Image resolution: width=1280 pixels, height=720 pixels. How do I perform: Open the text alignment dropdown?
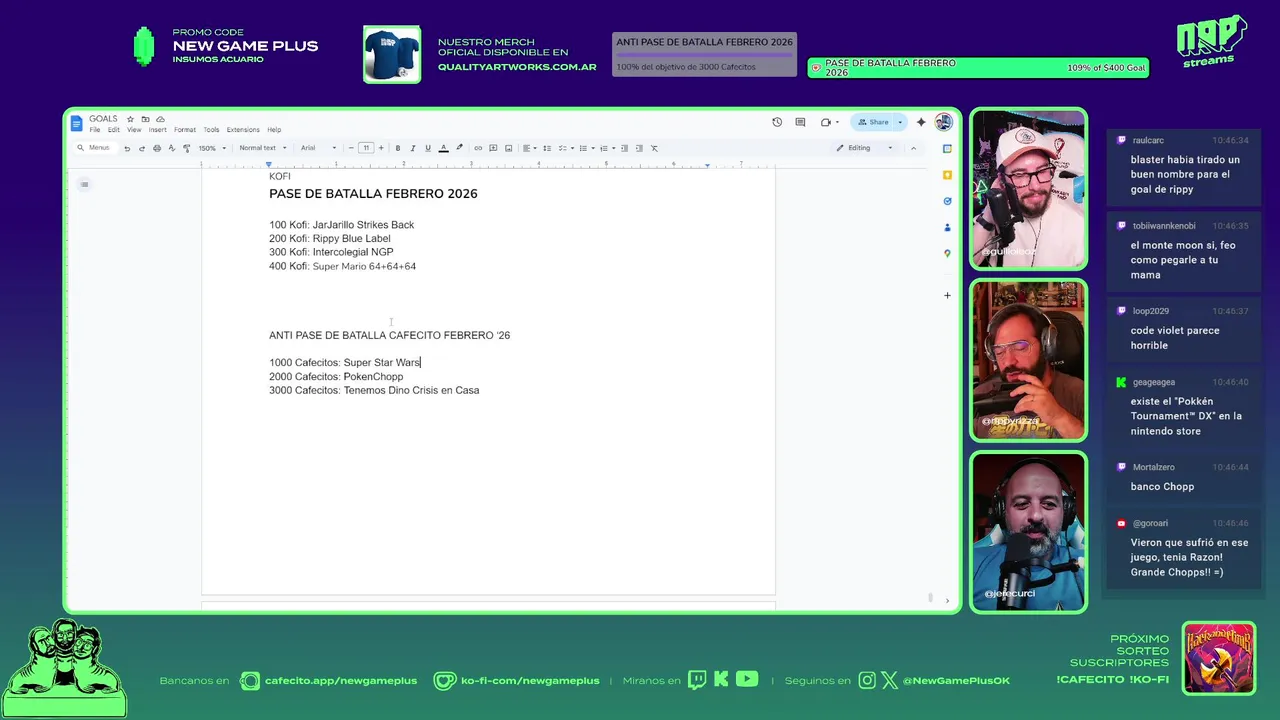pyautogui.click(x=530, y=148)
